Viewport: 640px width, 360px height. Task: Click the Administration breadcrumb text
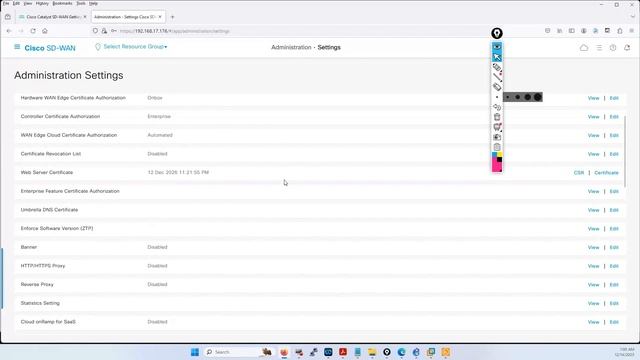click(x=291, y=47)
